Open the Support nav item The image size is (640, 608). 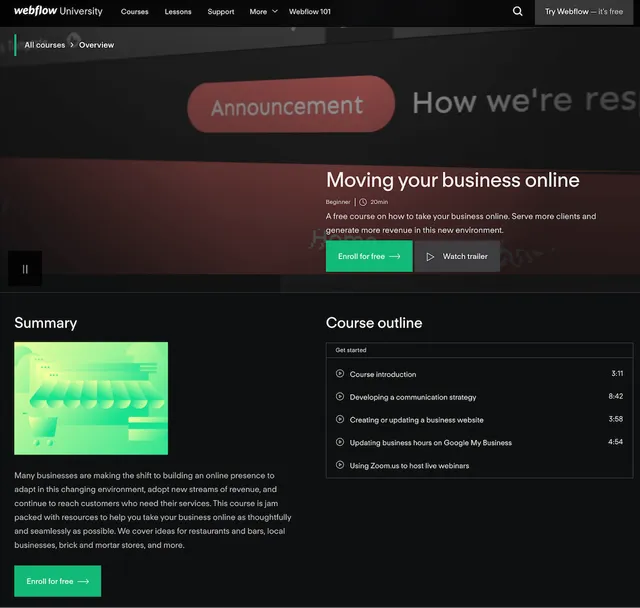pos(221,12)
